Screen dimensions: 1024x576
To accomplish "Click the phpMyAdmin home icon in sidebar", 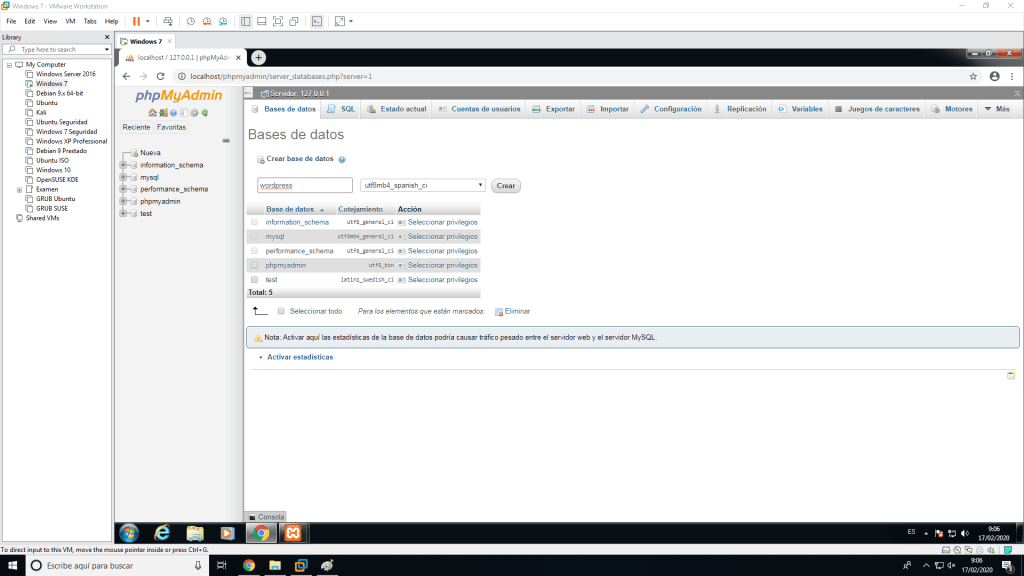I will 152,112.
